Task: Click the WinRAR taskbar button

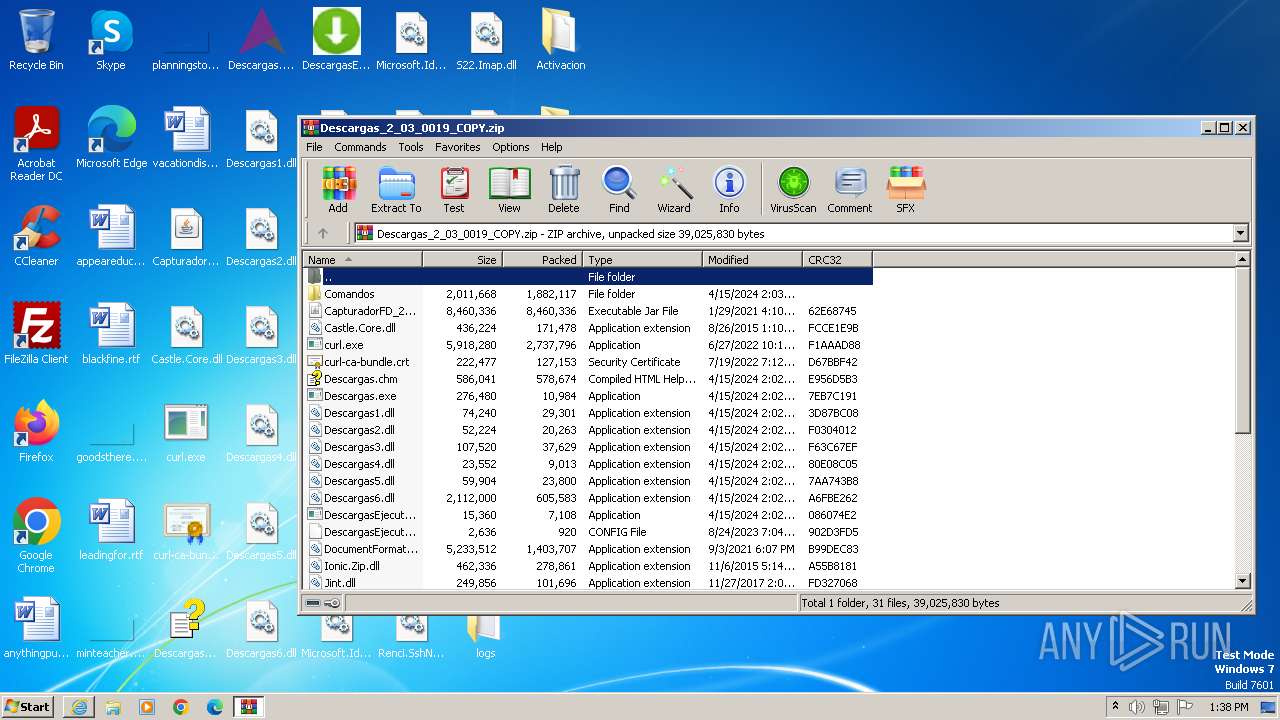Action: tap(248, 707)
